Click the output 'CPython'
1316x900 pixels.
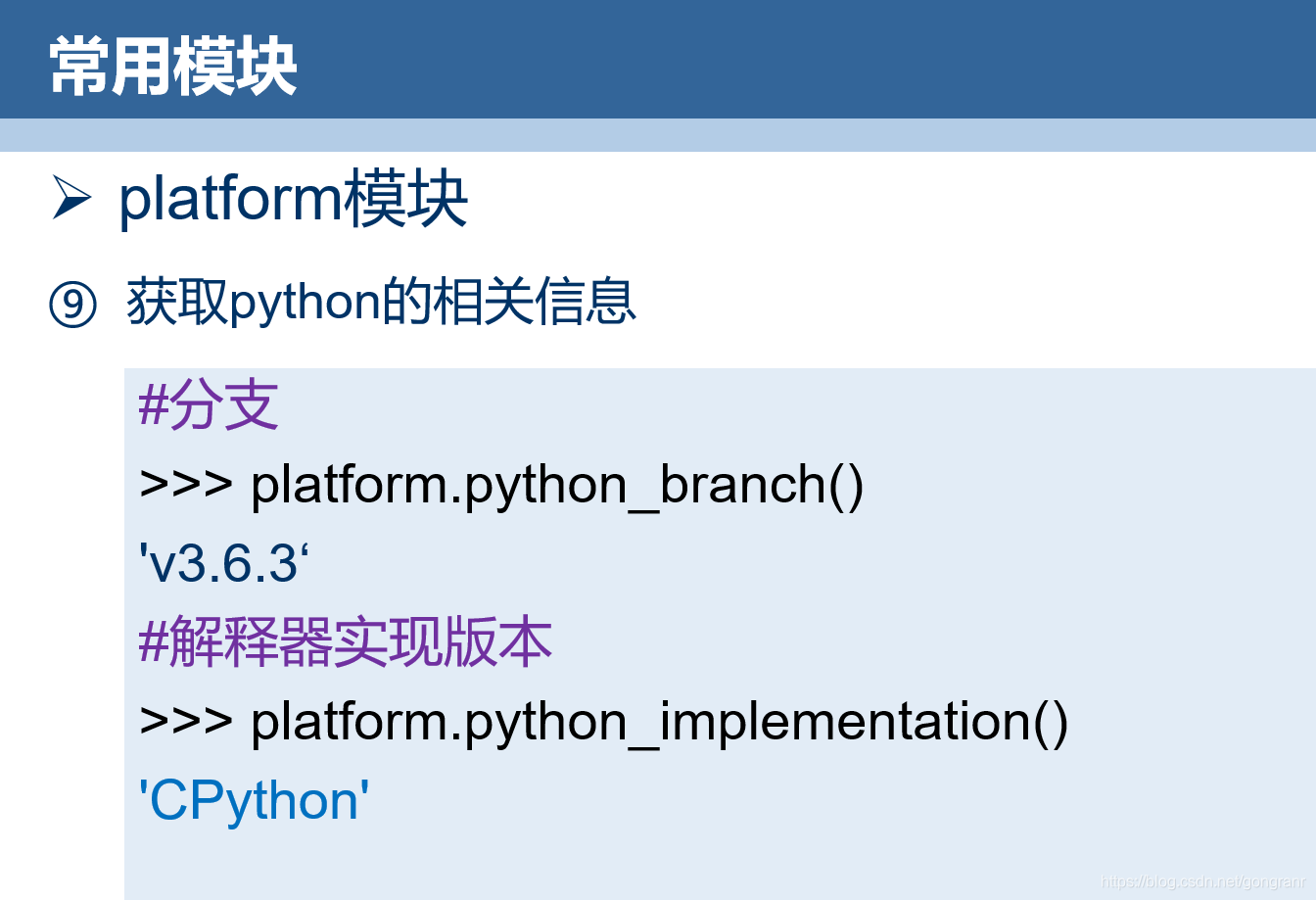(x=255, y=801)
